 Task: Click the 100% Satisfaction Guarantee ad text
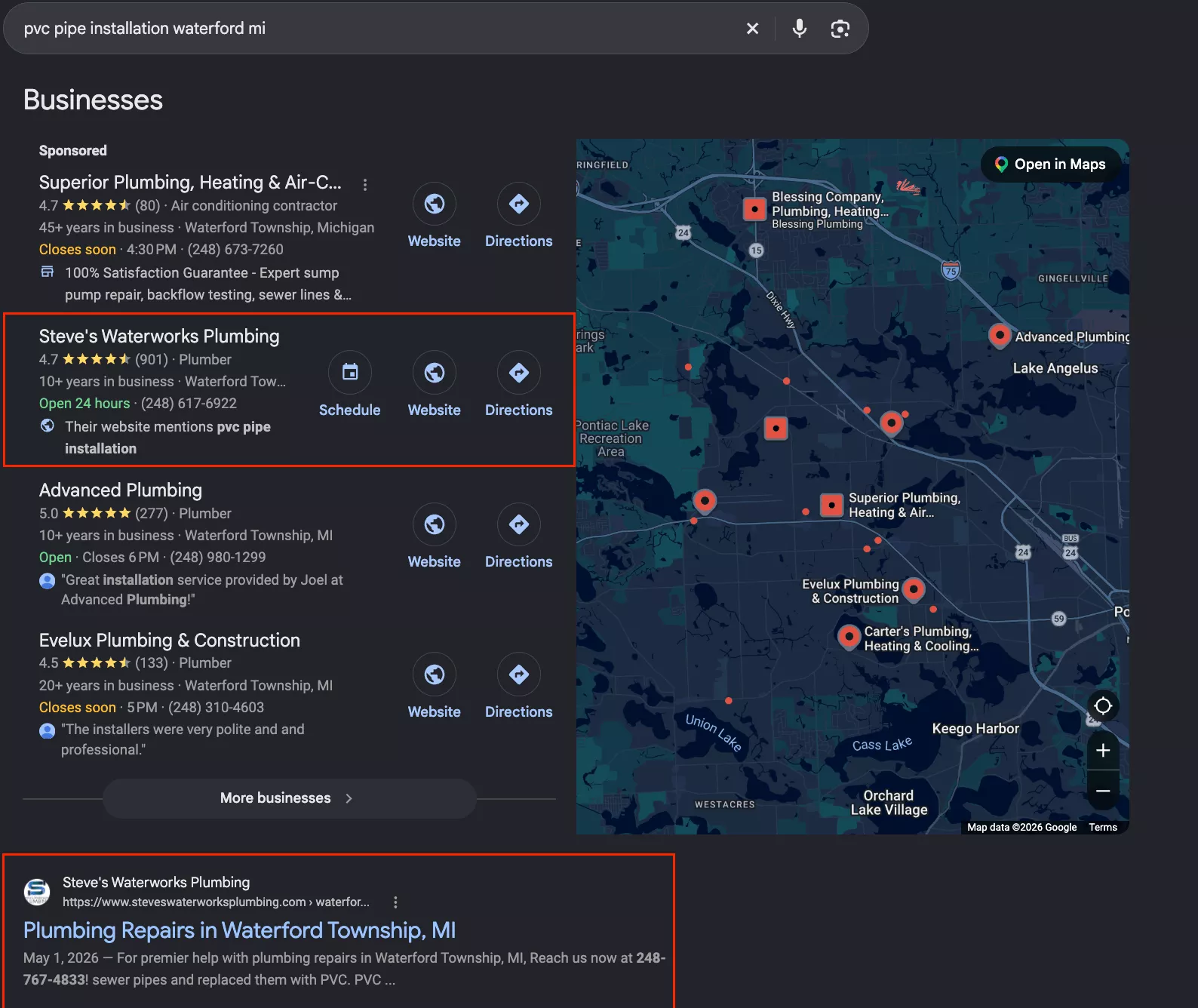point(208,284)
